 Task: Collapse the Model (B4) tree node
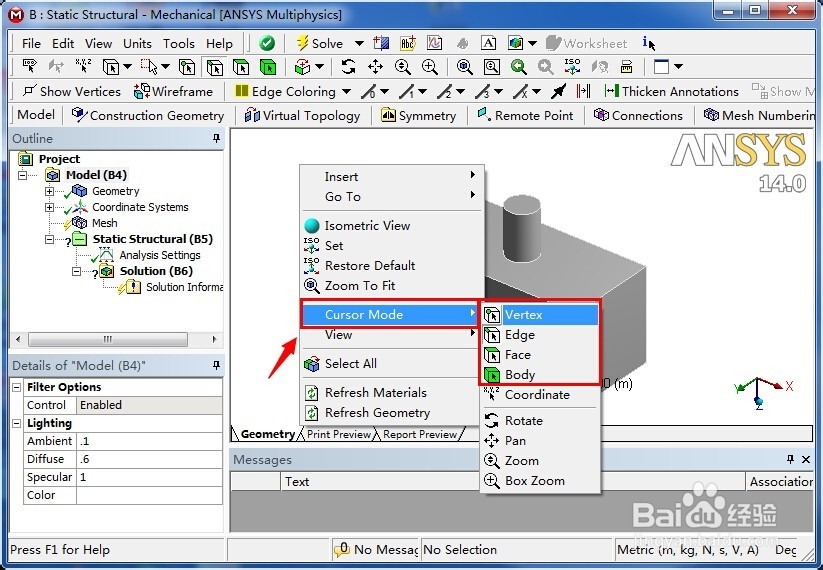(23, 175)
